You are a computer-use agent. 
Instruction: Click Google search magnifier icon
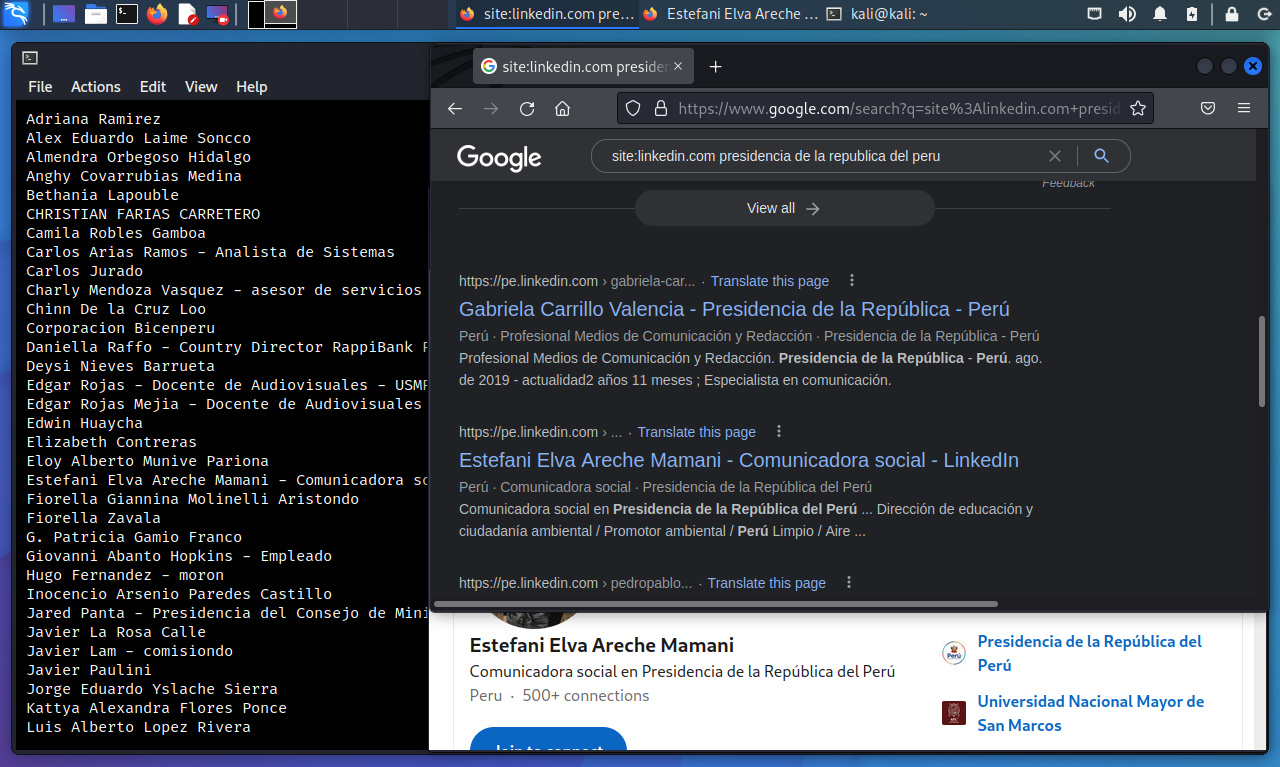click(x=1101, y=156)
